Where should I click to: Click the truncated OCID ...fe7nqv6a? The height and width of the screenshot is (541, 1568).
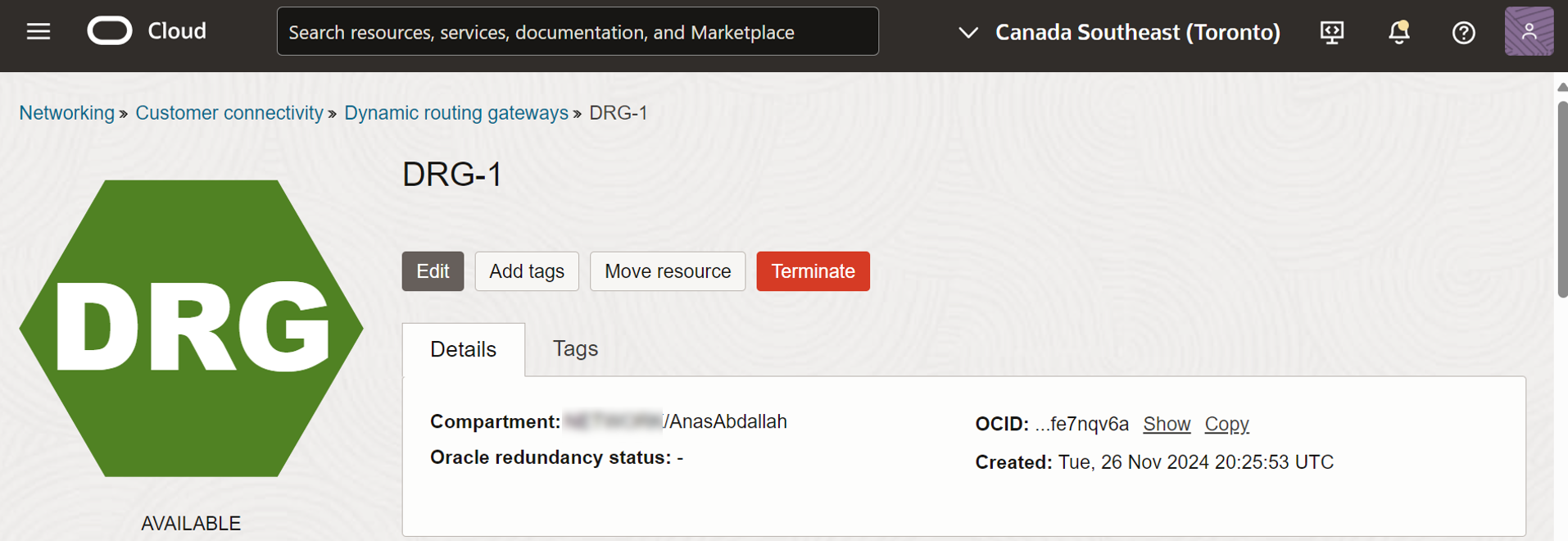click(x=1081, y=424)
